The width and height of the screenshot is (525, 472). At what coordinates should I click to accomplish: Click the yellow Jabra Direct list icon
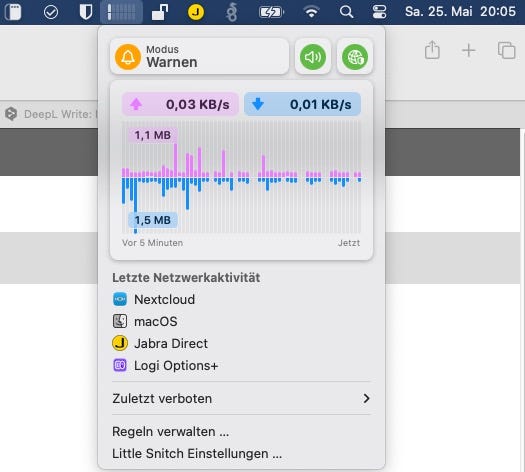click(120, 343)
